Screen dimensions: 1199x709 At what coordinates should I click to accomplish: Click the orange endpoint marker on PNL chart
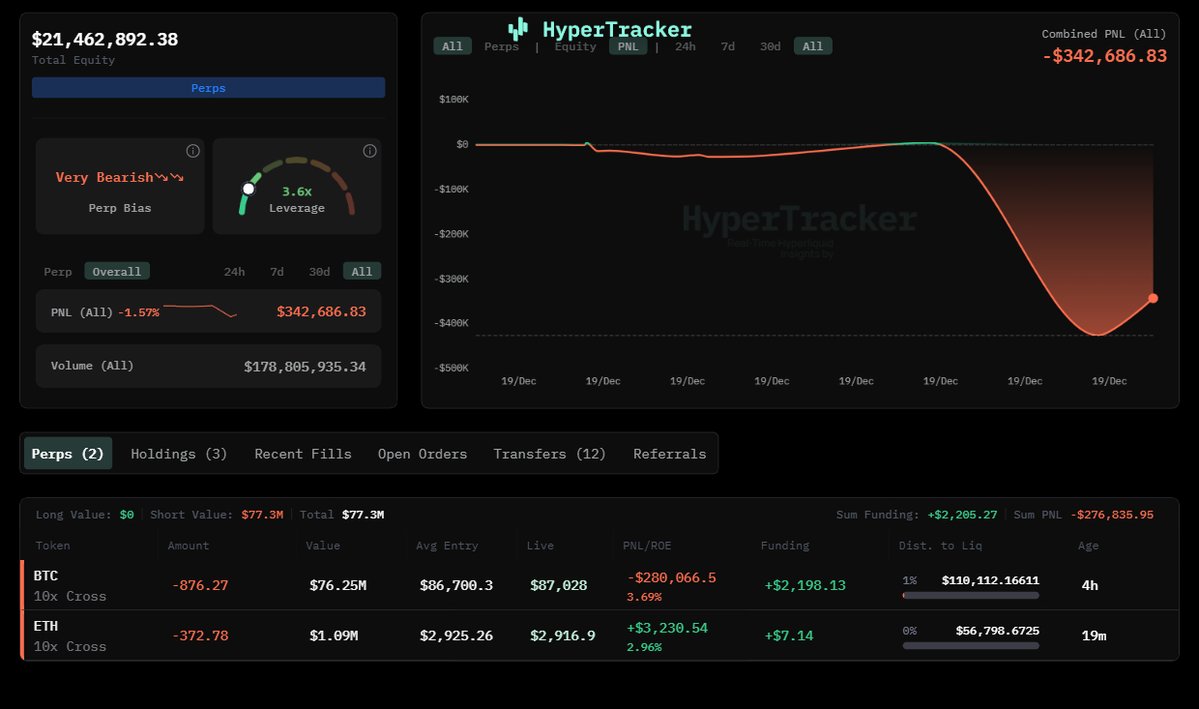(x=1153, y=298)
